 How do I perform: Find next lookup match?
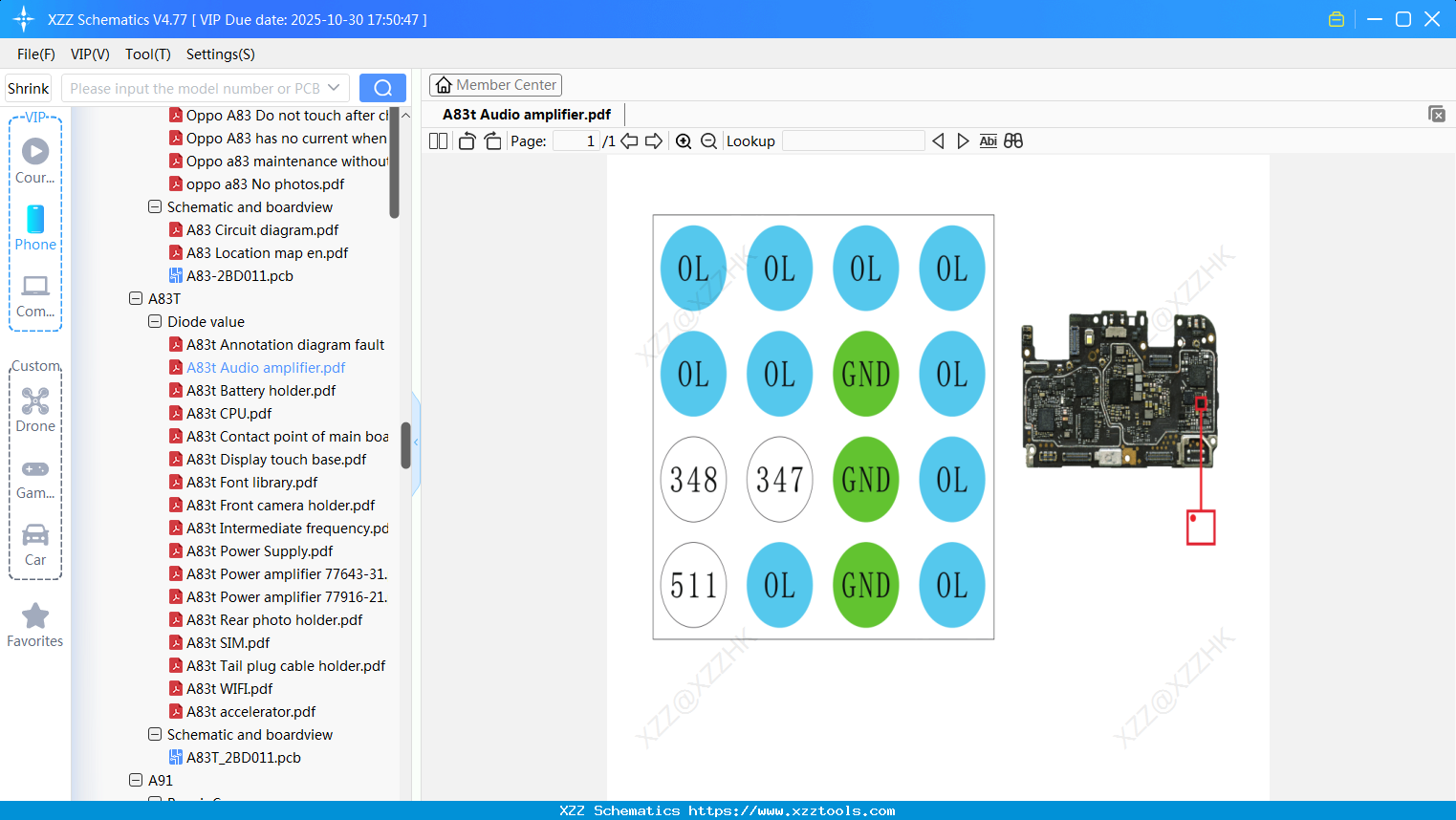963,141
